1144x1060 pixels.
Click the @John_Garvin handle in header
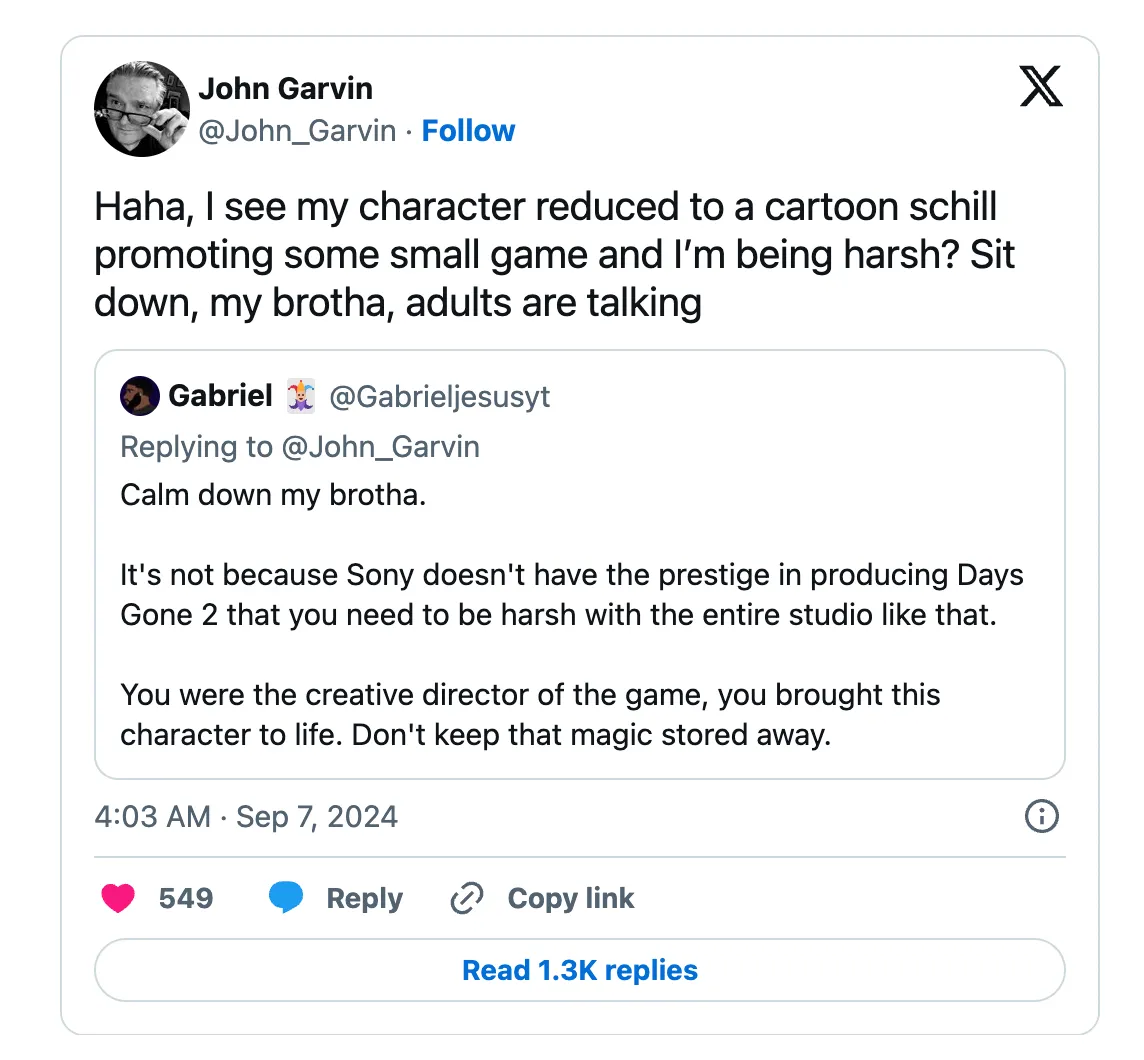(x=297, y=131)
